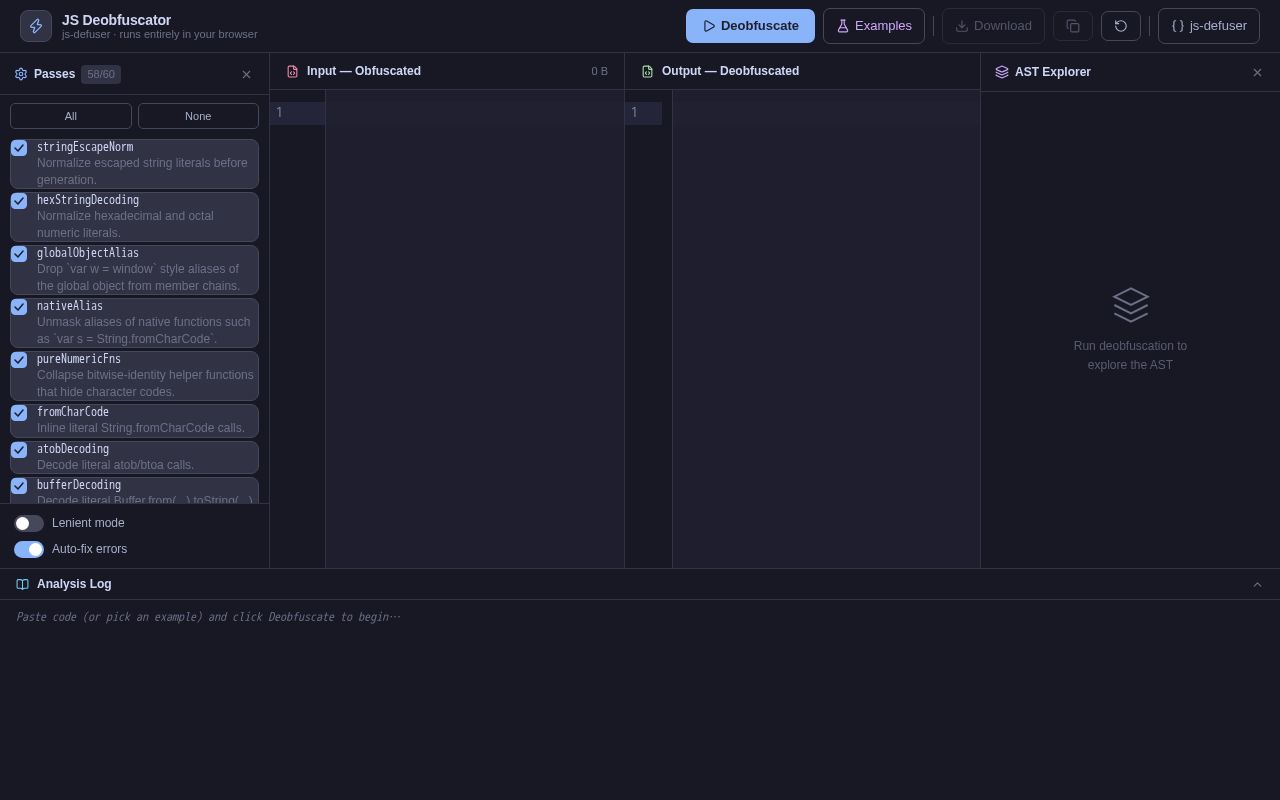Image resolution: width=1280 pixels, height=800 pixels.
Task: Copy output with the copy icon
Action: coord(1073,26)
